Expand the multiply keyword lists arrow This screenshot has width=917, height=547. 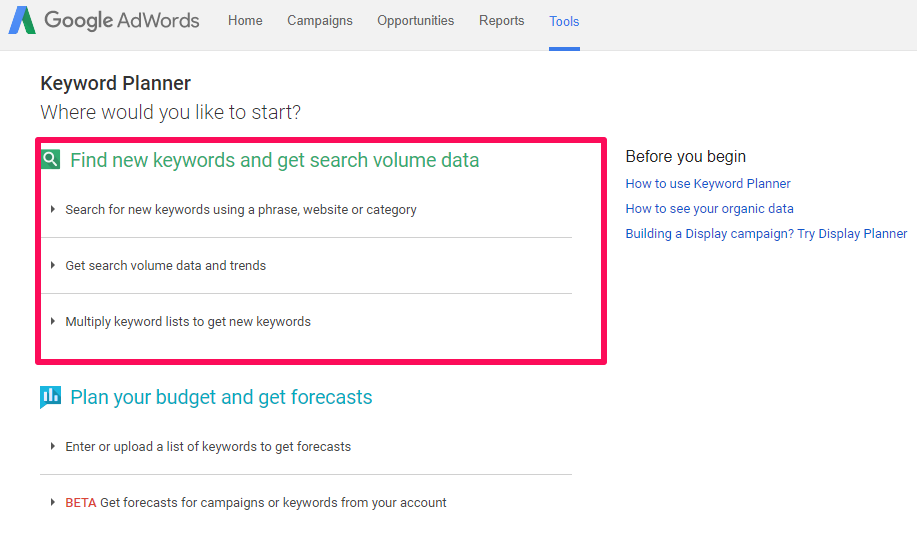click(53, 321)
